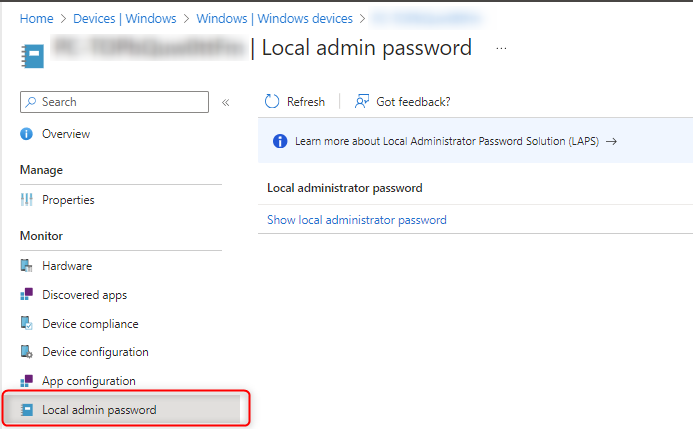Click the blurred device name breadcrumb
This screenshot has width=693, height=429.
(426, 19)
